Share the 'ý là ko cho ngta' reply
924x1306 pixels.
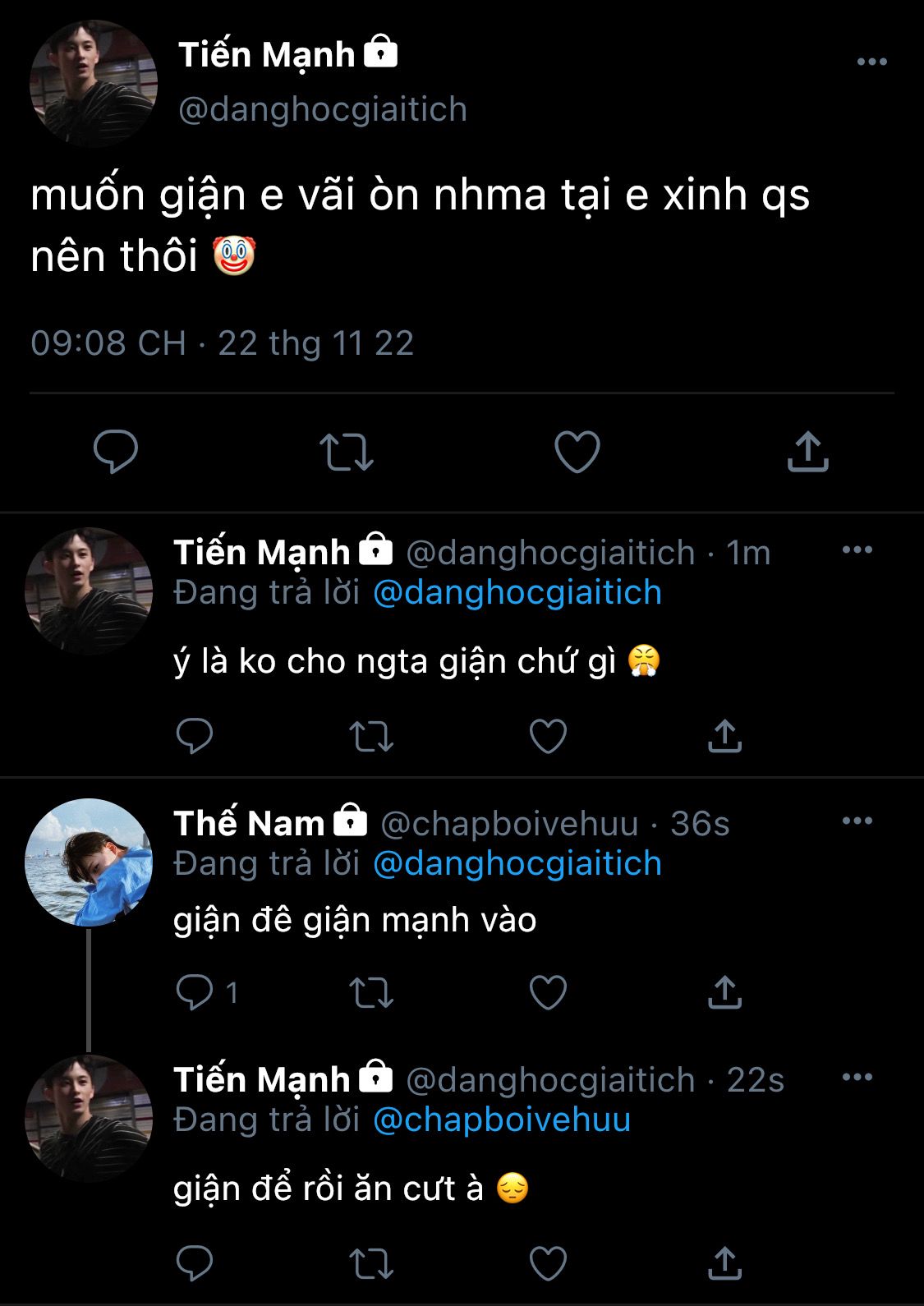(724, 736)
